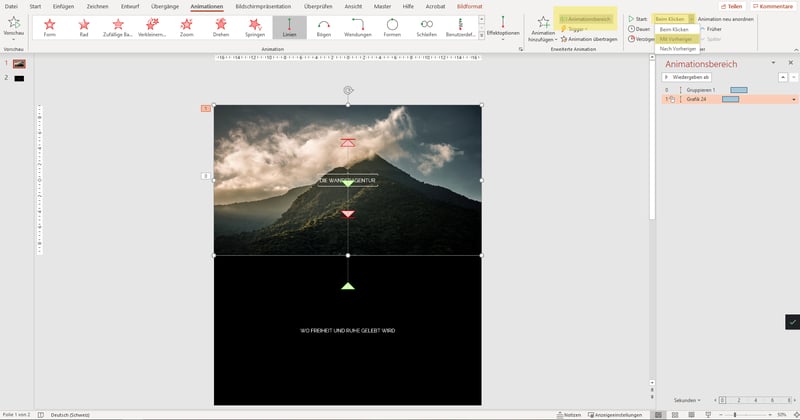
Task: Click the spell check language Deutsch (Schweiz)
Action: click(x=70, y=415)
